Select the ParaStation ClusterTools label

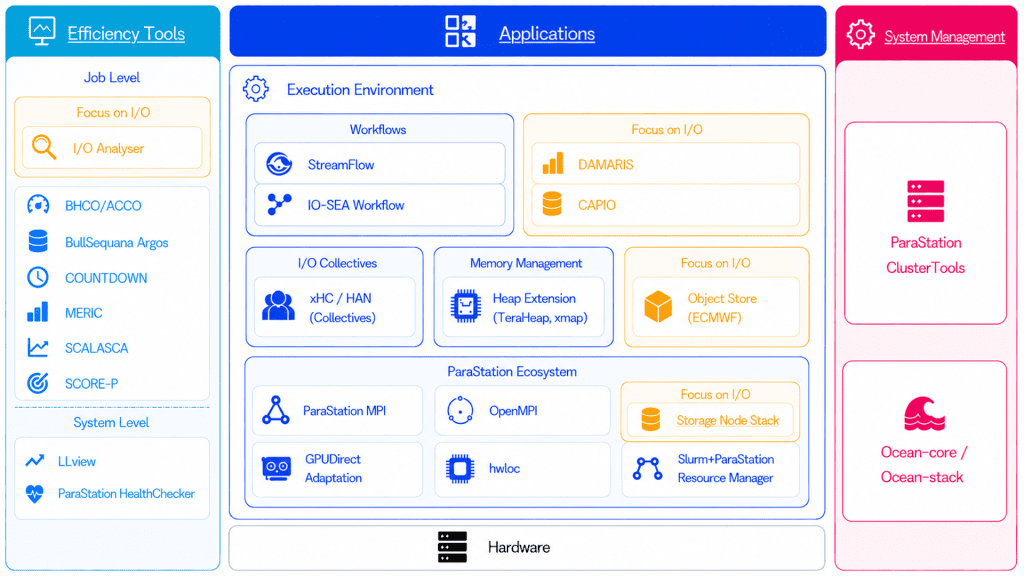(925, 255)
